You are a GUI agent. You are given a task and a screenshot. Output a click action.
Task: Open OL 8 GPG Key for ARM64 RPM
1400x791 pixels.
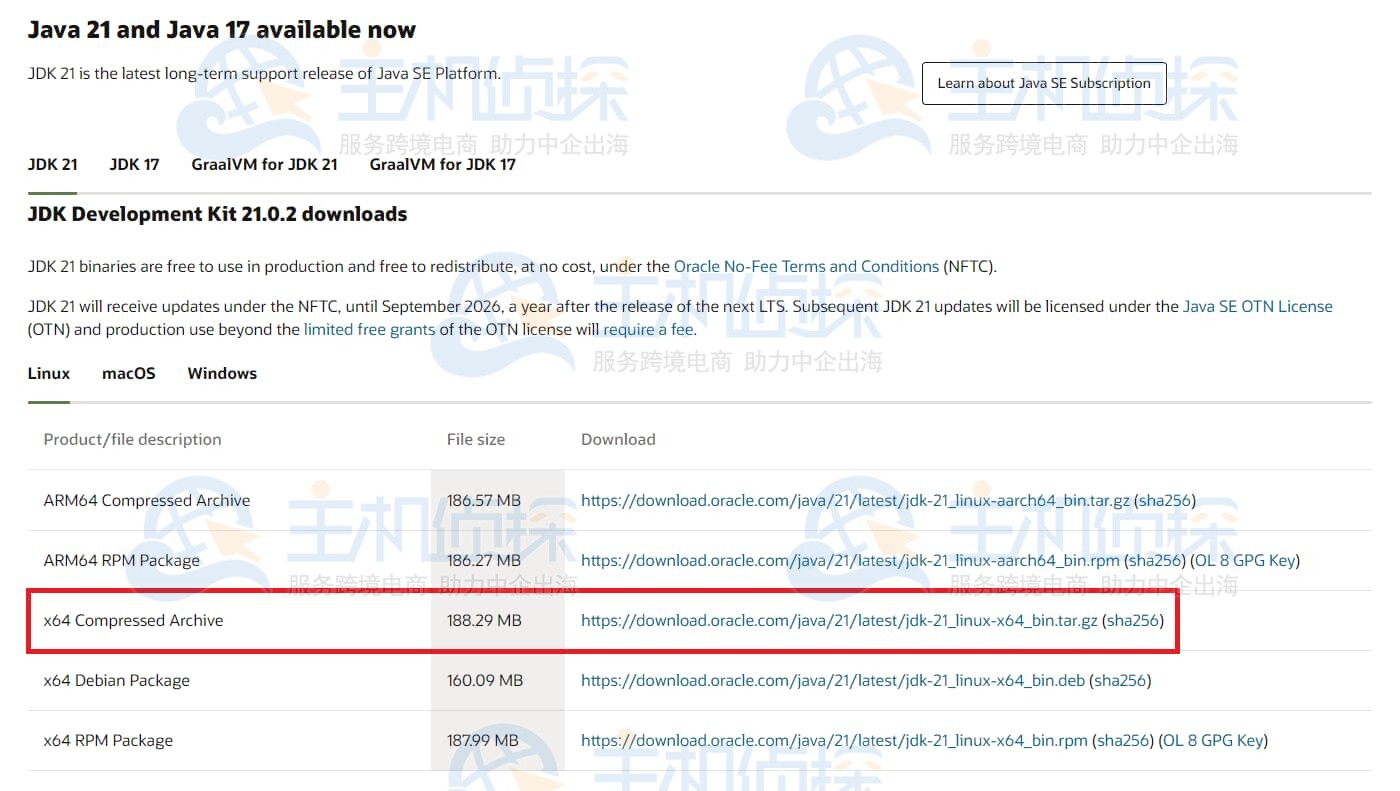click(x=1246, y=560)
